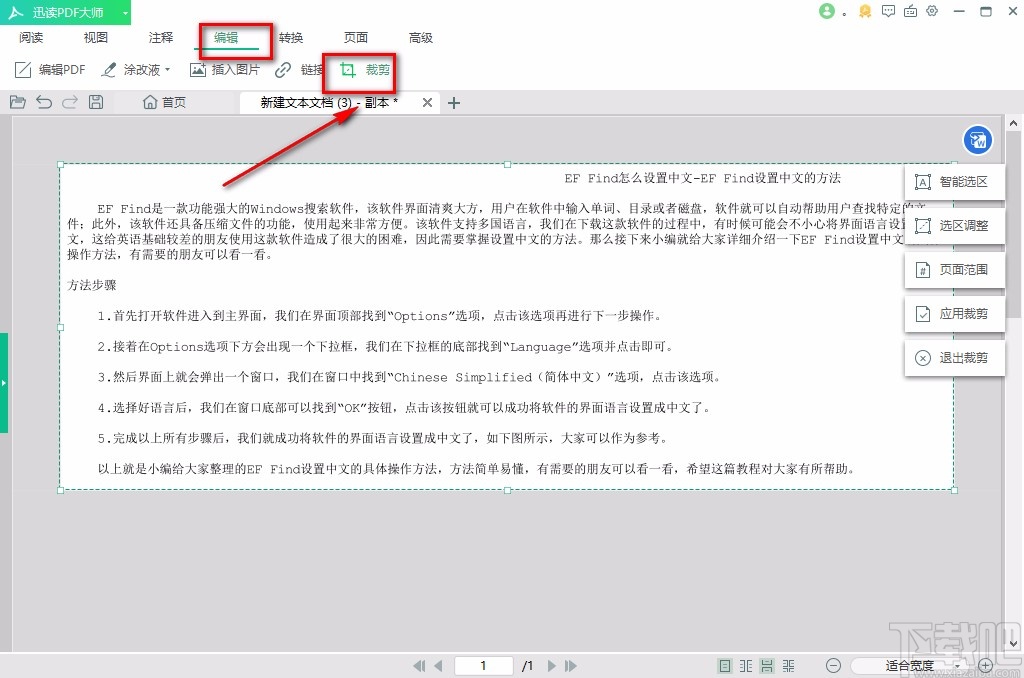Click the 迅读PDF大师 logo icon
This screenshot has height=678, width=1024.
pos(16,12)
